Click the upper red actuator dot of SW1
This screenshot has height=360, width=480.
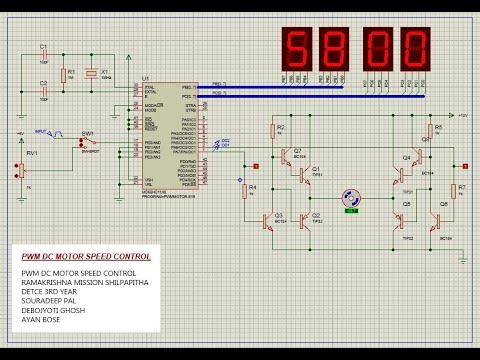tap(81, 140)
